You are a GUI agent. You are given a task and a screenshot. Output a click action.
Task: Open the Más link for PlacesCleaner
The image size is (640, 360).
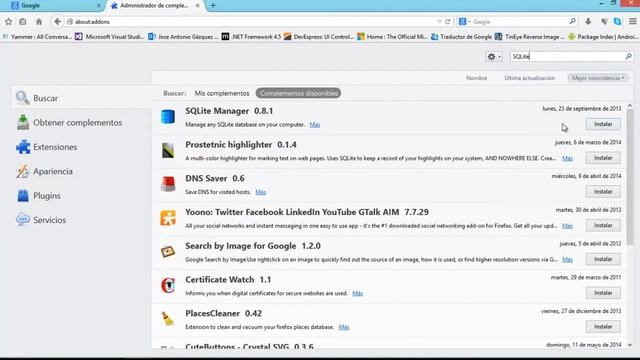point(344,327)
